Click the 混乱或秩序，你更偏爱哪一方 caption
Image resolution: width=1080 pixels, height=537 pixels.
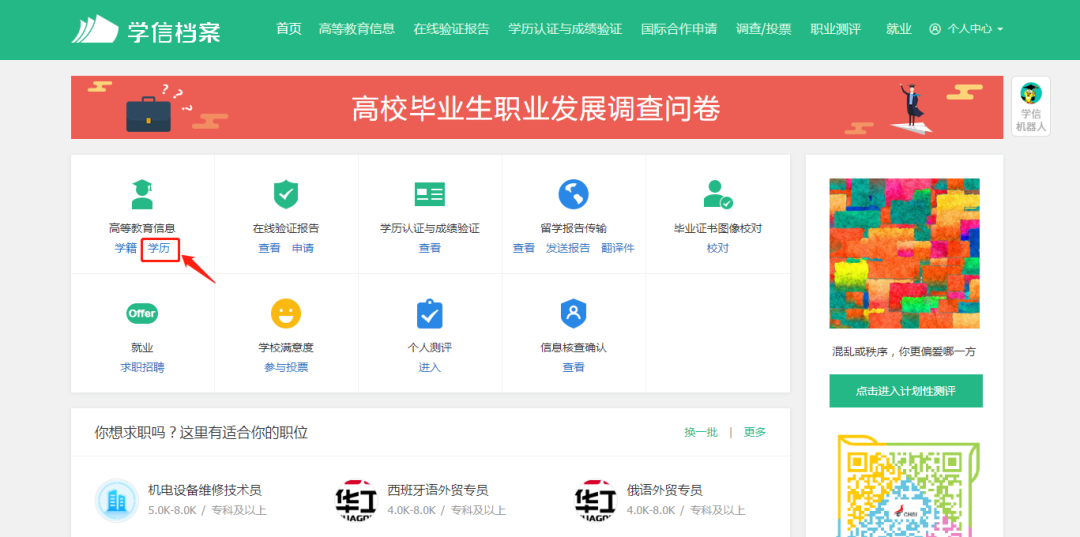click(904, 352)
